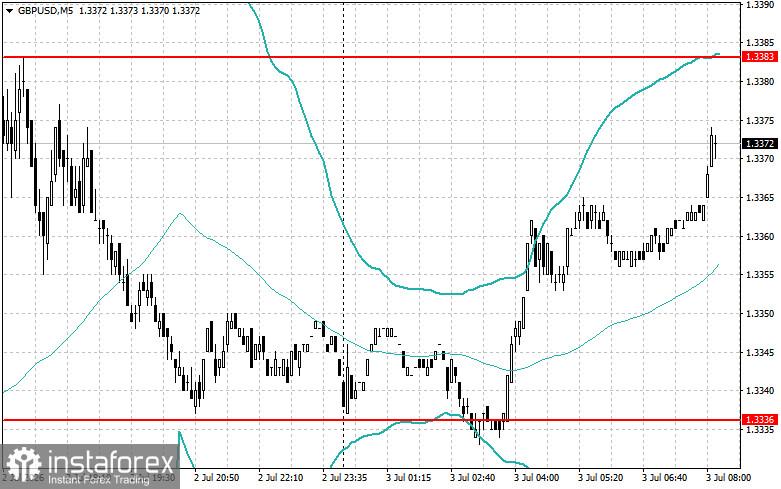Click the latest candlestick near 1.3372
The width and height of the screenshot is (781, 489).
click(715, 144)
